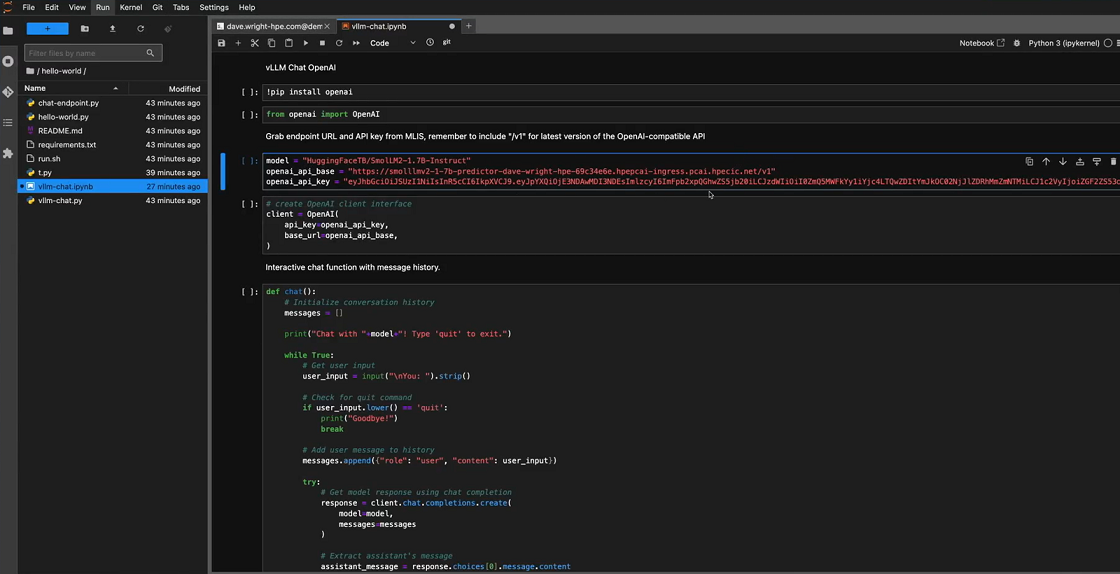Viewport: 1120px width, 574px height.
Task: Click the Filter files by name field
Action: 93,53
